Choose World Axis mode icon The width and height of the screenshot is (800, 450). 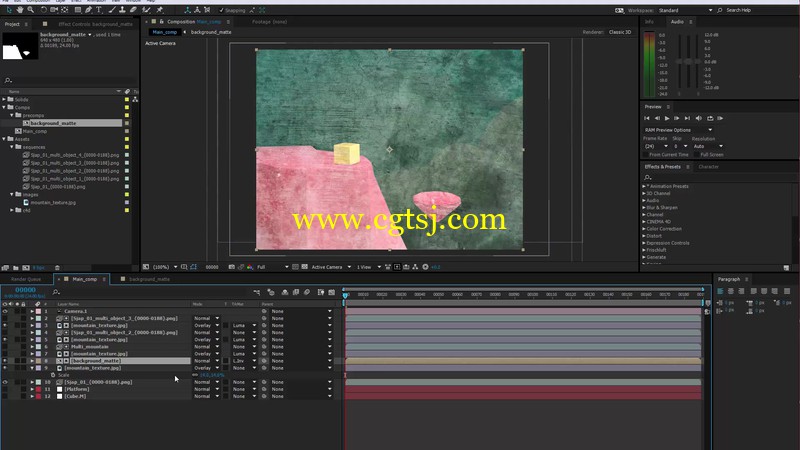click(x=197, y=10)
